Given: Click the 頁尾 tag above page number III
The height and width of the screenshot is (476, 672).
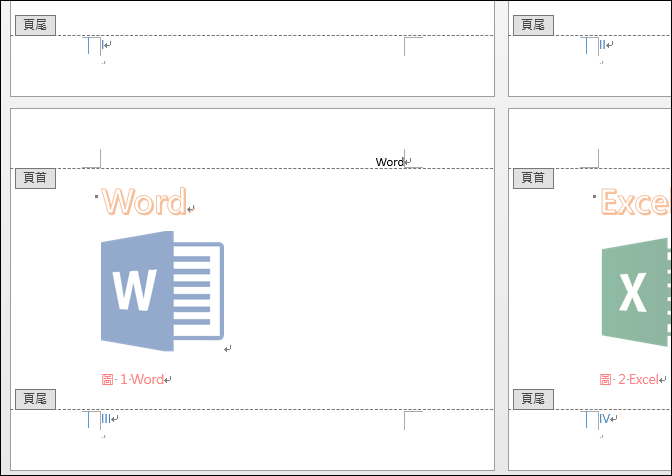Looking at the screenshot, I should [36, 399].
